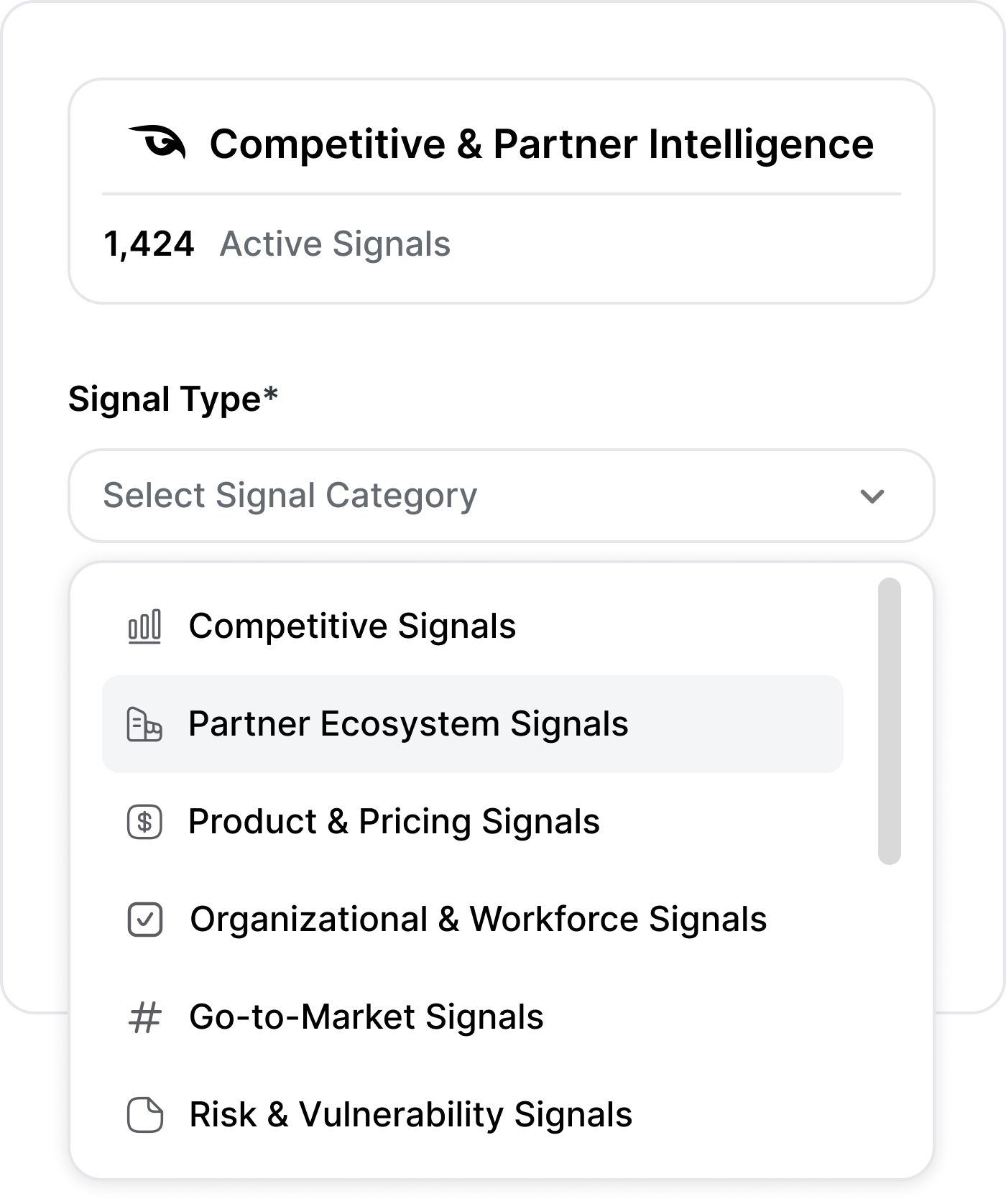
Task: Select Organizational & Workforce Signals entry
Action: click(478, 920)
